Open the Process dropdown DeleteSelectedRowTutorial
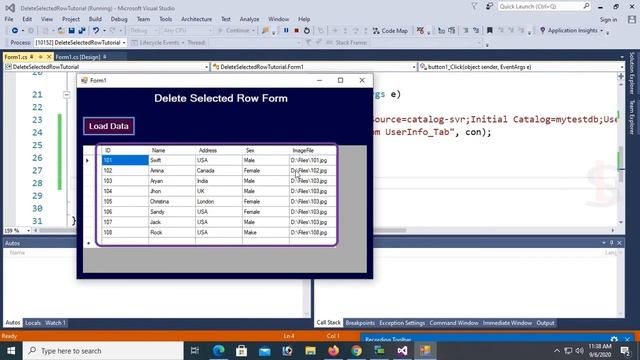This screenshot has width=640, height=360. click(80, 42)
